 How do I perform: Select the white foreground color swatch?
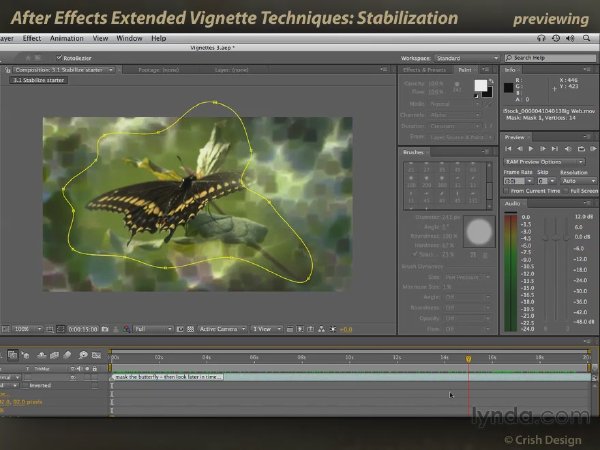coord(481,85)
